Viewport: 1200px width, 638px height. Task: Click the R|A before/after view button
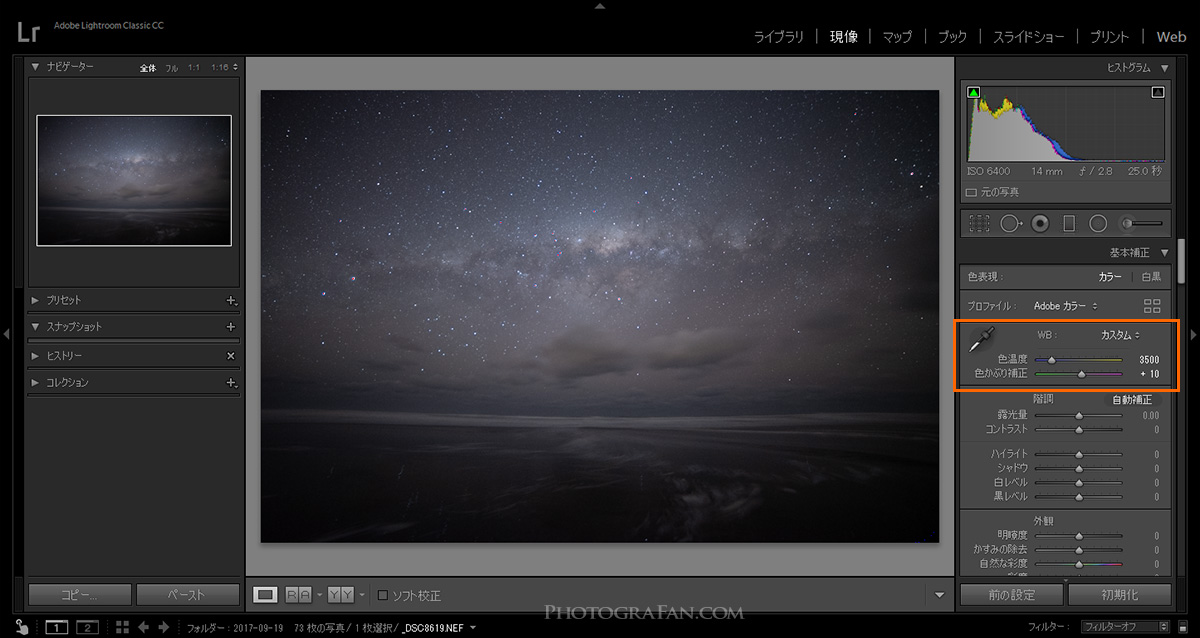(298, 595)
